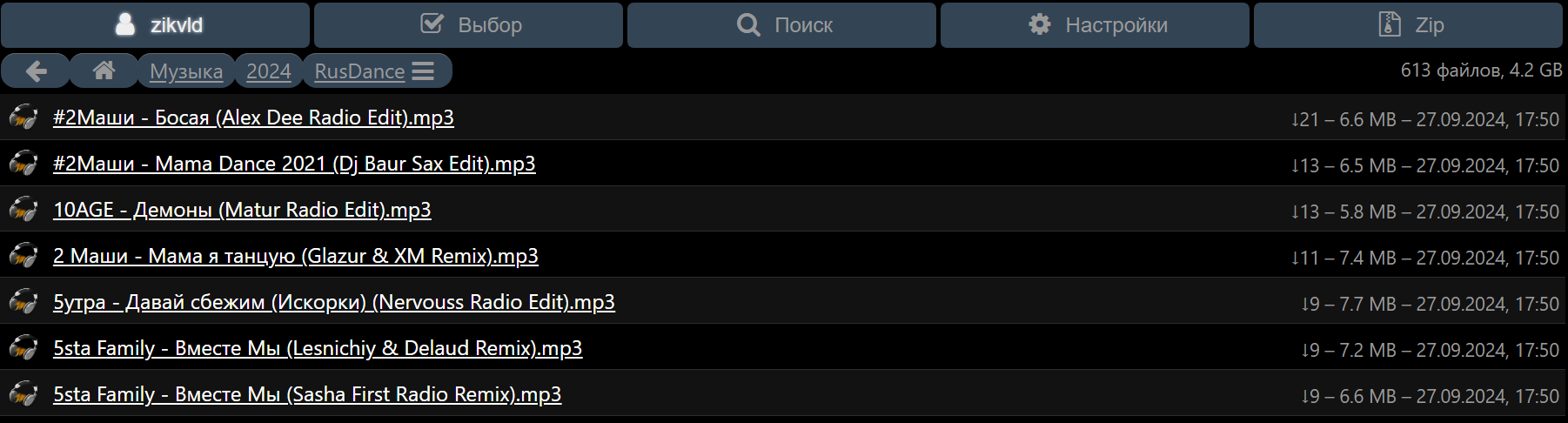Click audio icon beside Lesnichiy & Delaud Remix
This screenshot has height=423, width=1568.
23,348
